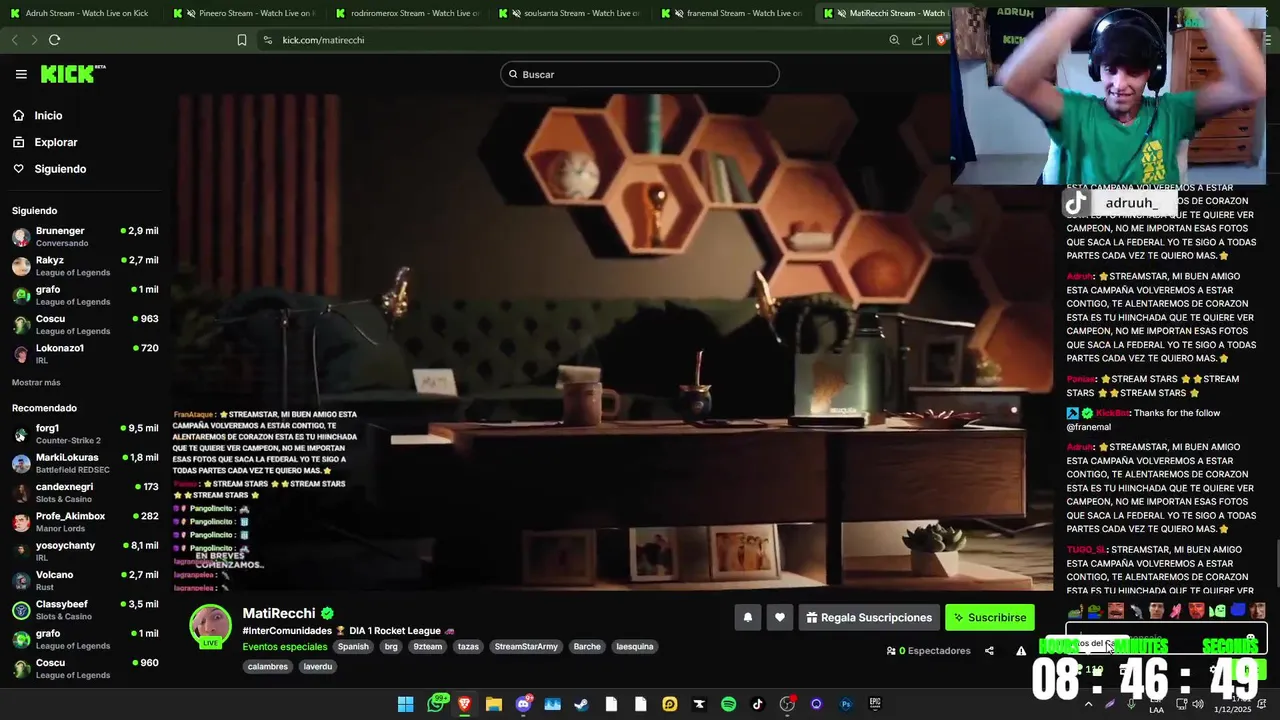Screen dimensions: 1280x720
Task: Select the StreamStarArmy tag
Action: [526, 647]
